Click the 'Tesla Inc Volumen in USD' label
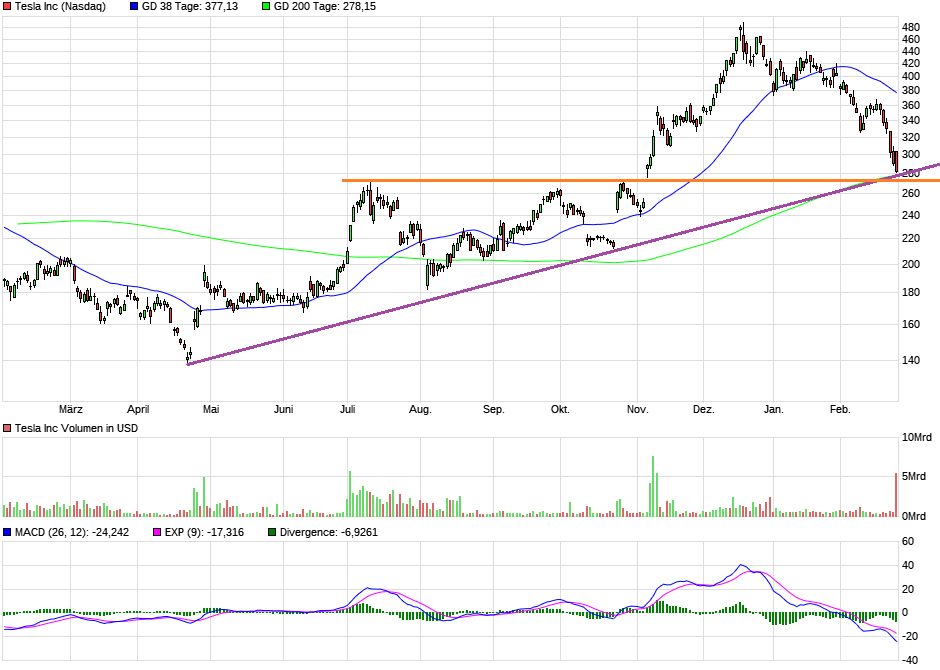This screenshot has width=940, height=670. click(x=76, y=428)
